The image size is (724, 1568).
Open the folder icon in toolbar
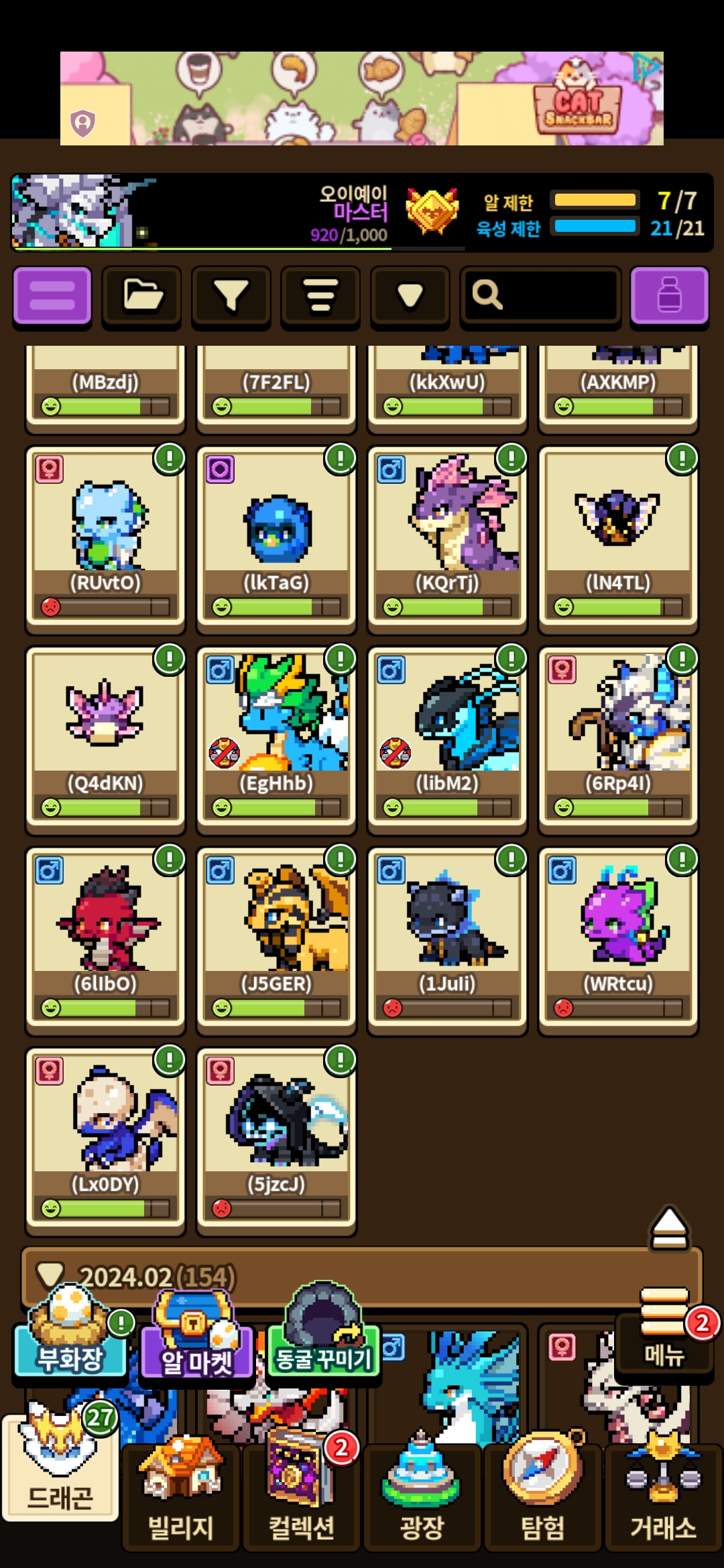[141, 296]
